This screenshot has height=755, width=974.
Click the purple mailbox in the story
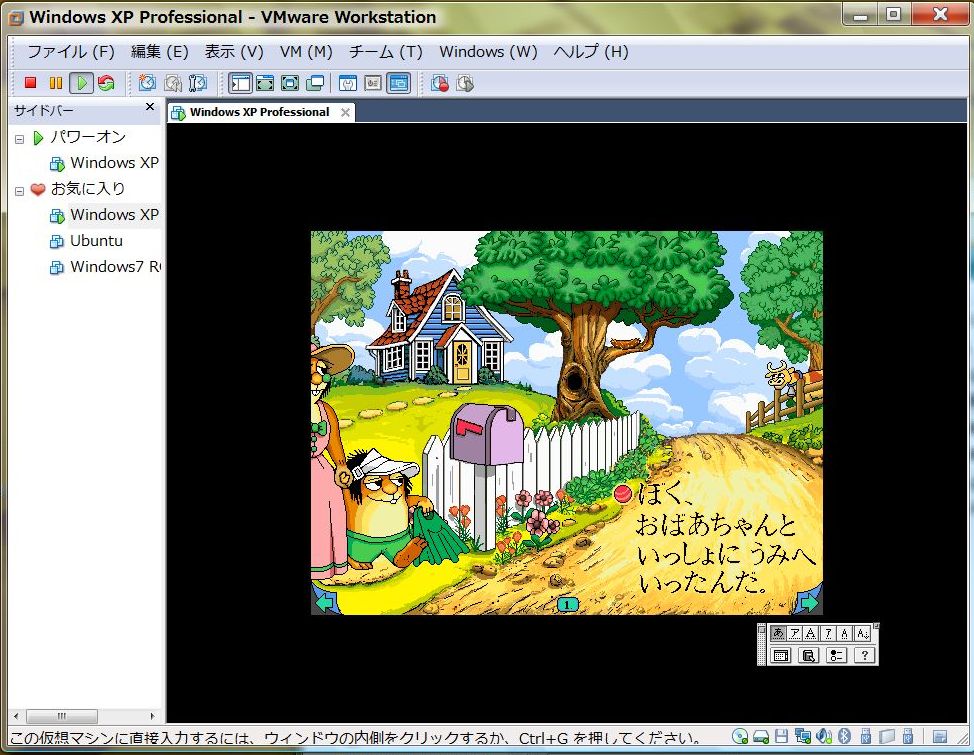tap(486, 433)
